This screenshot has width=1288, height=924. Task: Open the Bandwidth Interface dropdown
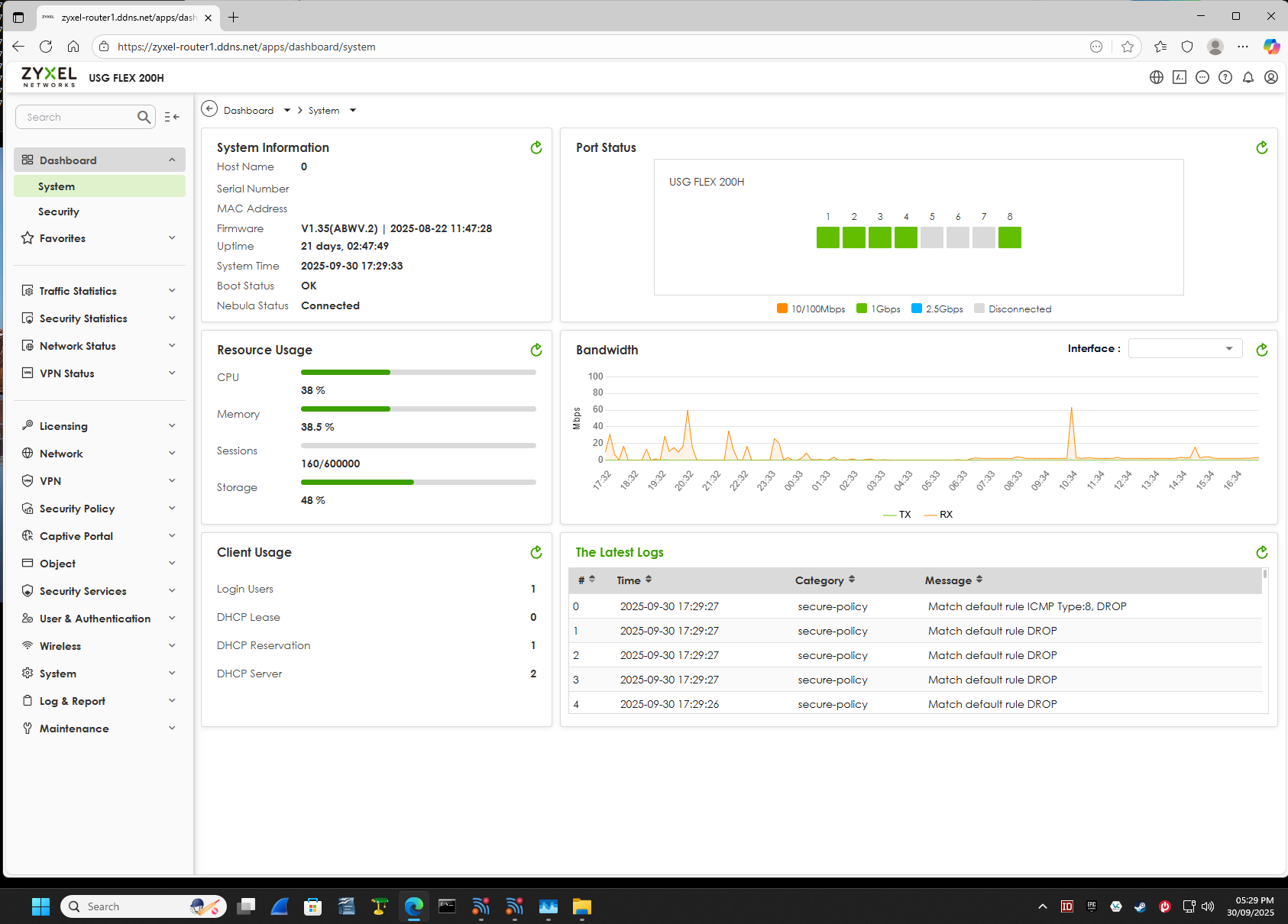click(1185, 348)
